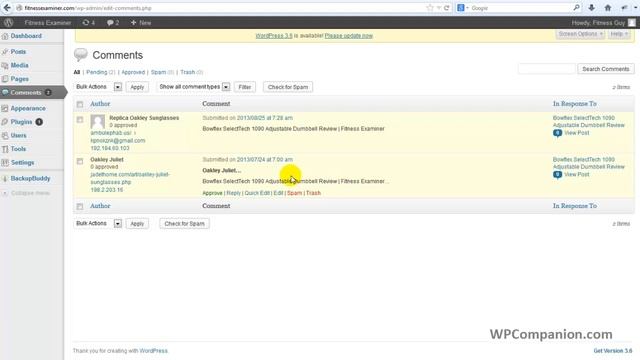Click the top In Response To header
The width and height of the screenshot is (640, 360).
coord(575,104)
